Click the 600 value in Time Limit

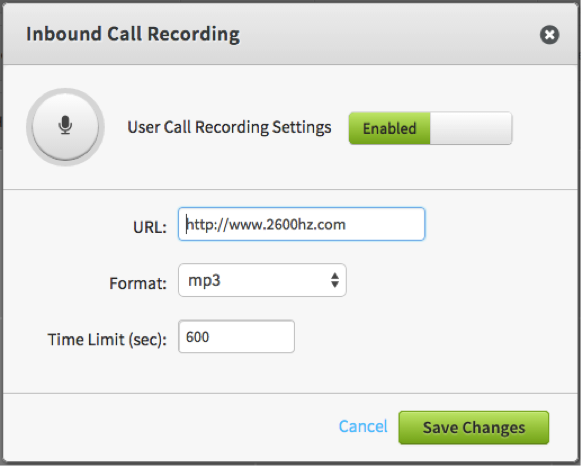[x=197, y=337]
